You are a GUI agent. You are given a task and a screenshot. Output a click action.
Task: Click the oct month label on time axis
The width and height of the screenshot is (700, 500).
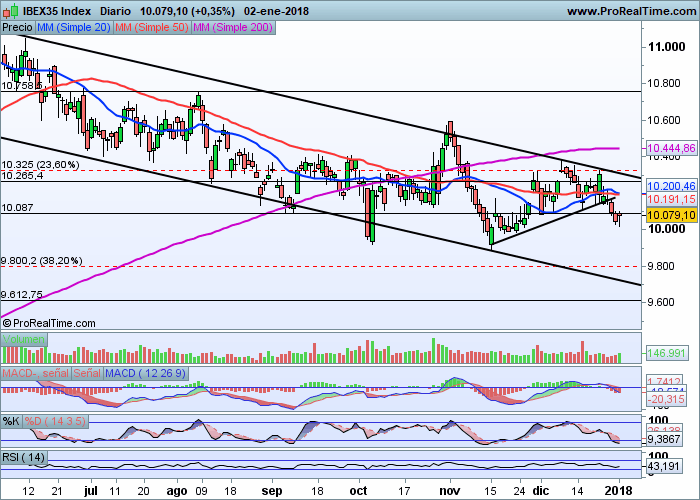click(358, 491)
